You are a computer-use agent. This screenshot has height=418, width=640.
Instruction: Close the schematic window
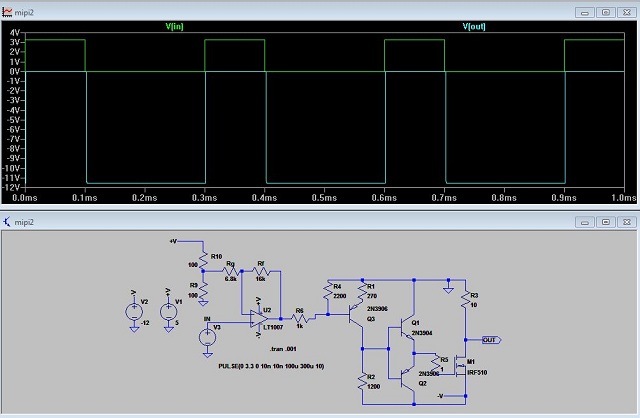tap(626, 221)
